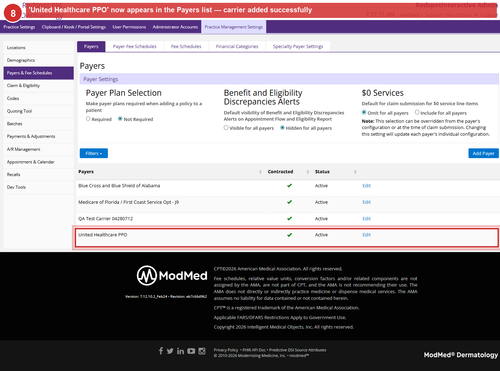Sort the table by the Status column arrows
This screenshot has height=371, width=500.
(355, 172)
